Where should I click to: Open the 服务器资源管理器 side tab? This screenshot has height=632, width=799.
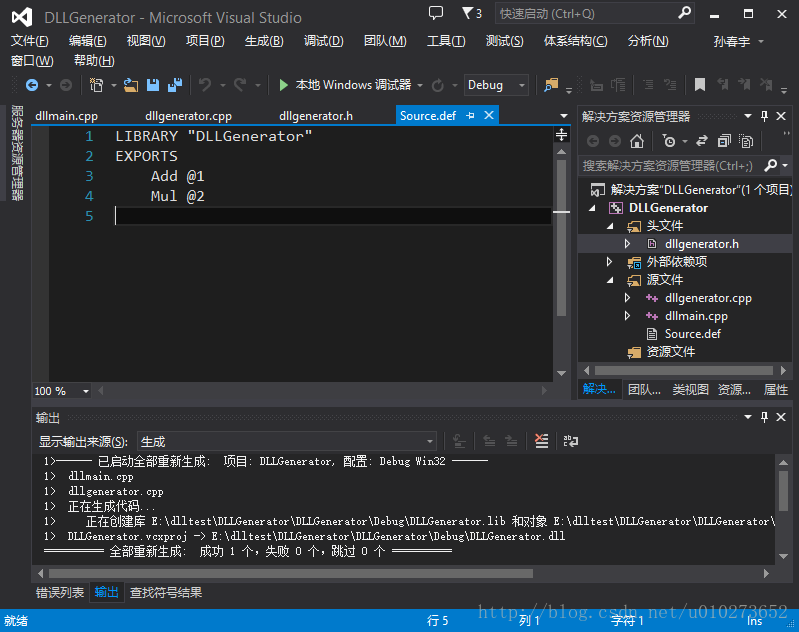(17, 152)
